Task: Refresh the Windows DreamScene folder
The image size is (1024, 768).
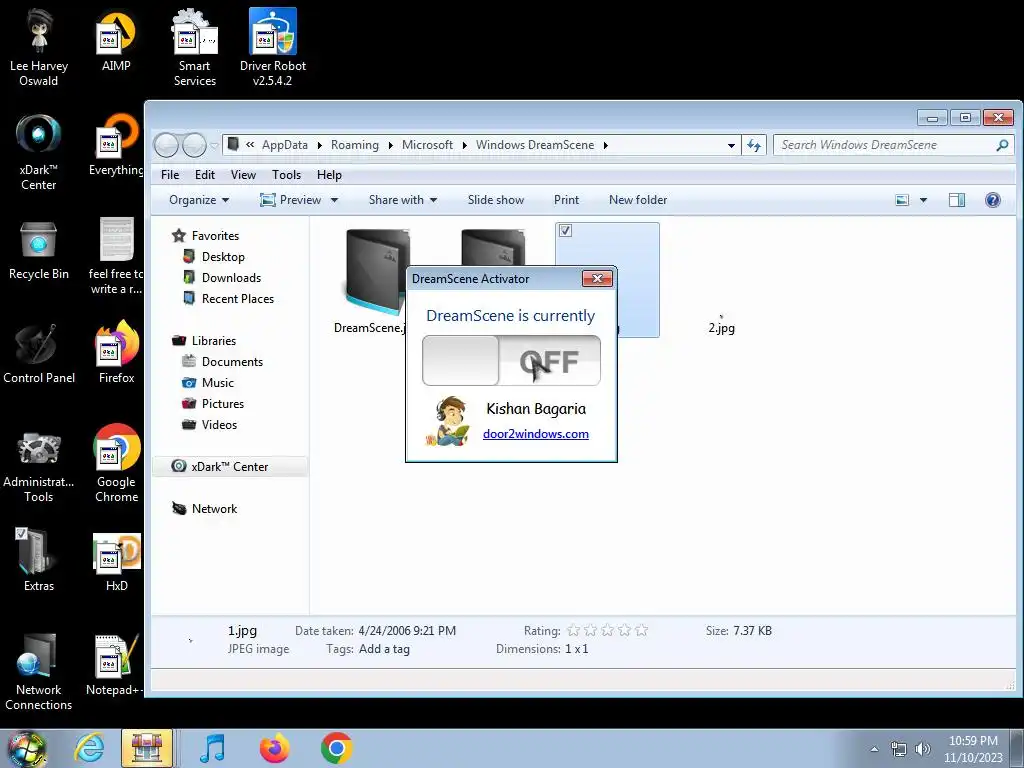Action: (x=754, y=145)
